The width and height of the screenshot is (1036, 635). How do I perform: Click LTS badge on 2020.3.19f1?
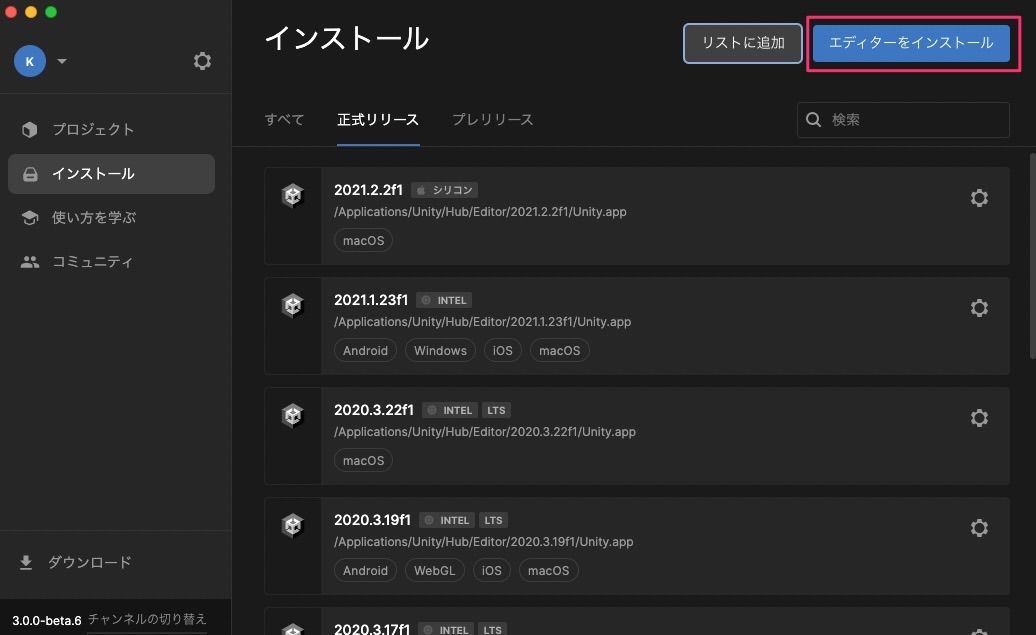click(493, 520)
